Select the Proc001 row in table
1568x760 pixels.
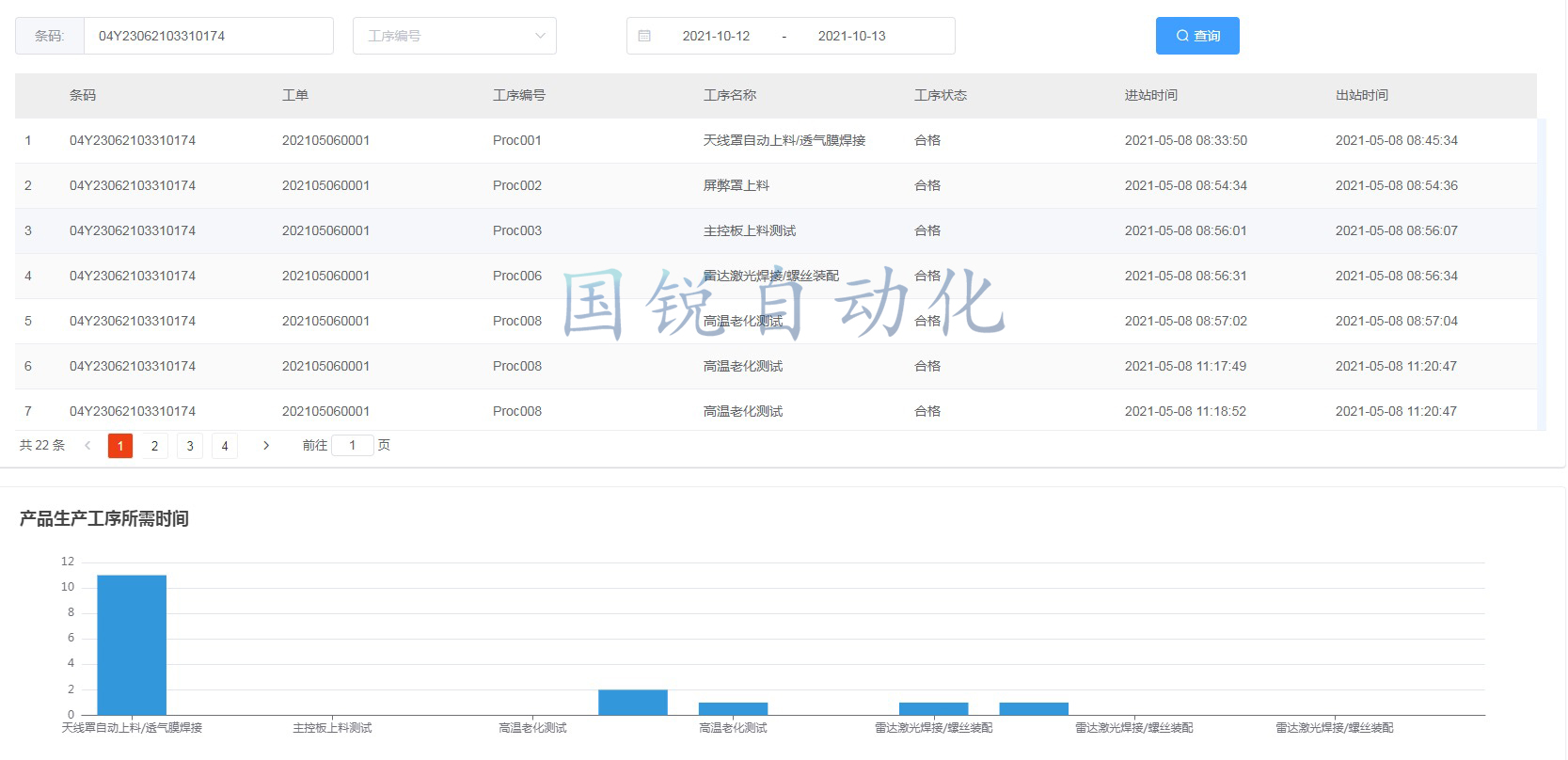pos(517,140)
